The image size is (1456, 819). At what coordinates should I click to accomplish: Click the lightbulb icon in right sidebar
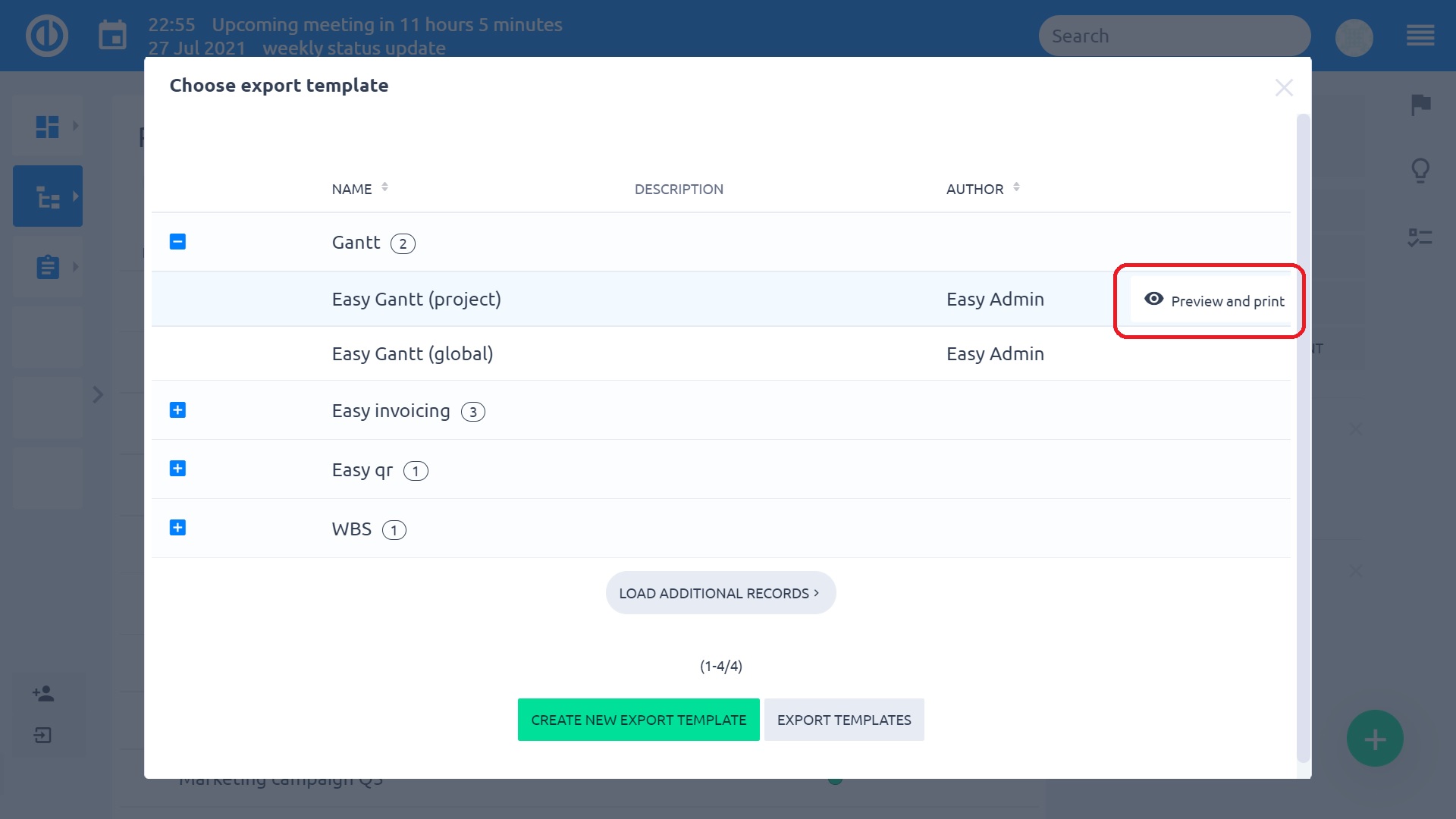coord(1420,171)
